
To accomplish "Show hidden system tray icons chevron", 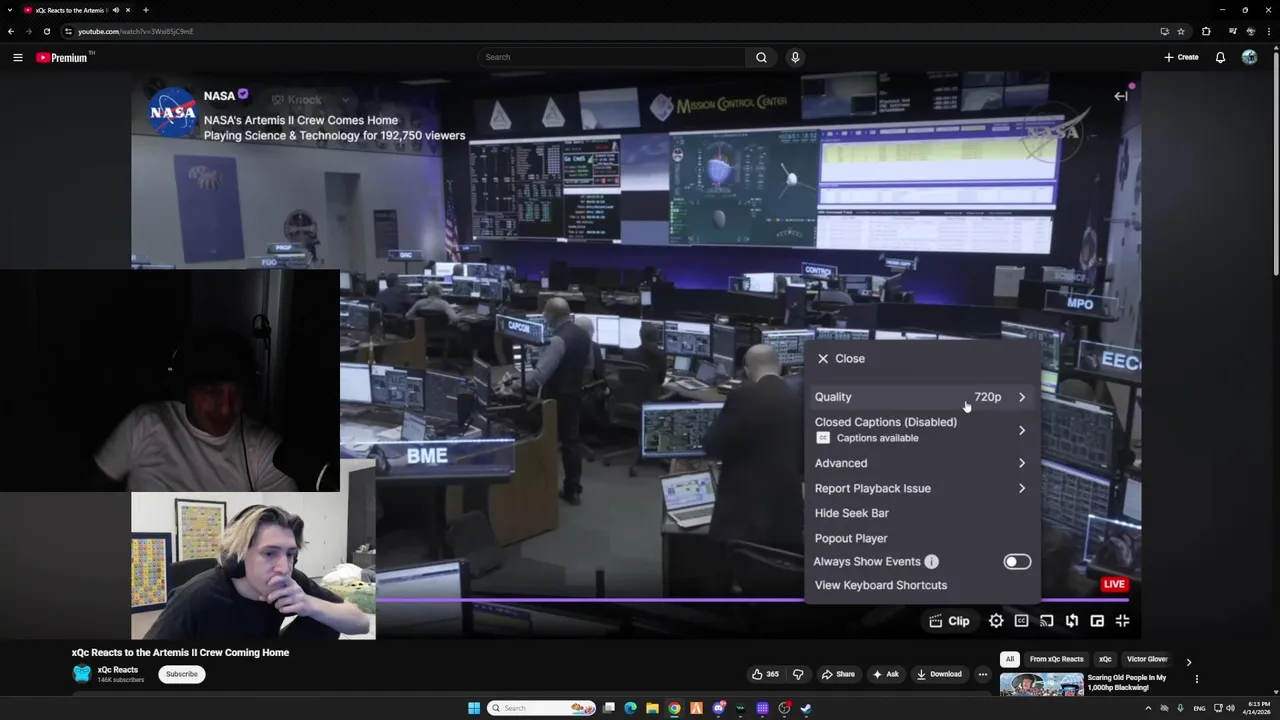I will (x=1149, y=708).
